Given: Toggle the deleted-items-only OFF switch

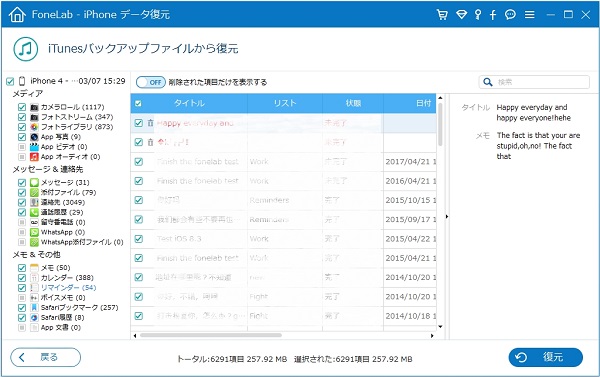Looking at the screenshot, I should click(x=151, y=82).
